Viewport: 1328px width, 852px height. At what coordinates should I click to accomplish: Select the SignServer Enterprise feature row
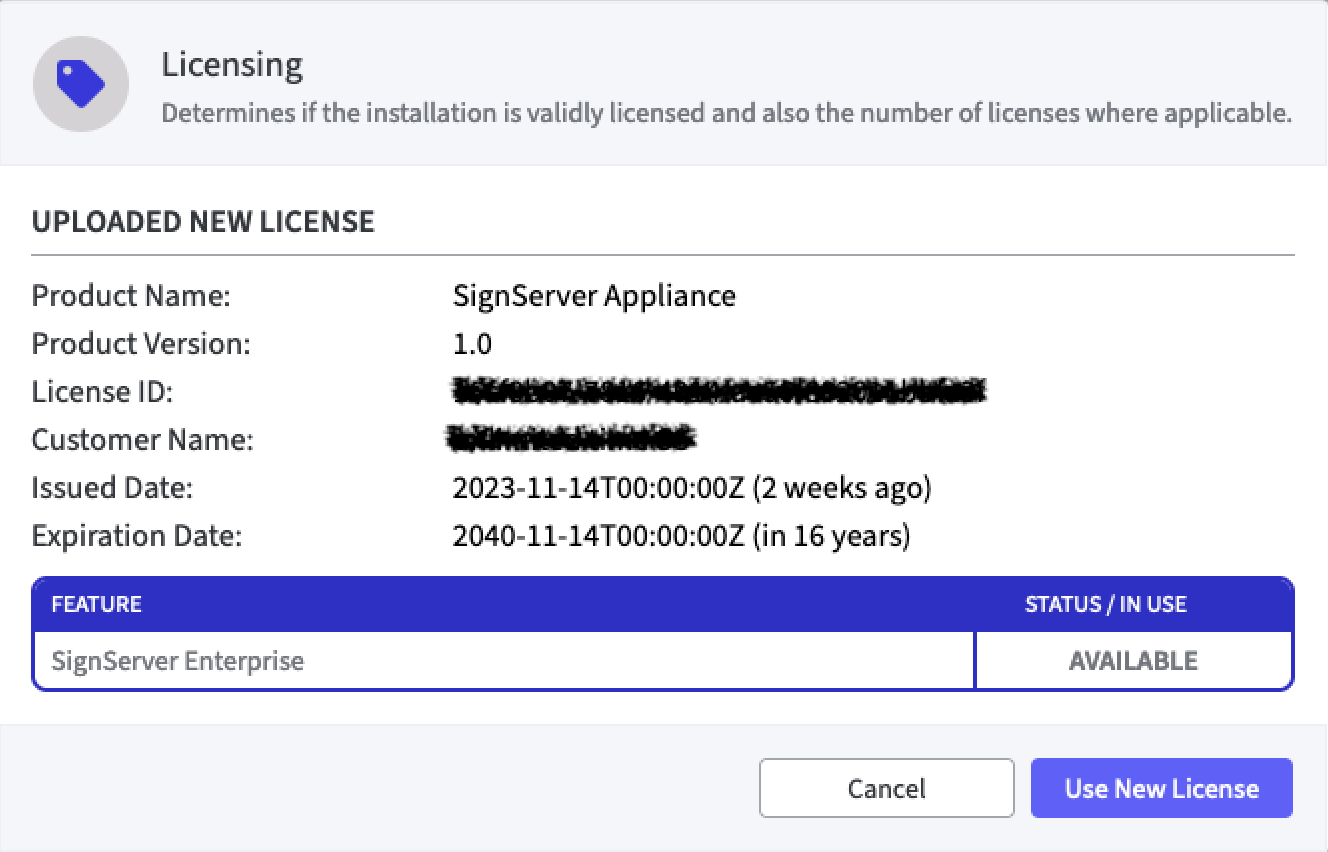178,661
